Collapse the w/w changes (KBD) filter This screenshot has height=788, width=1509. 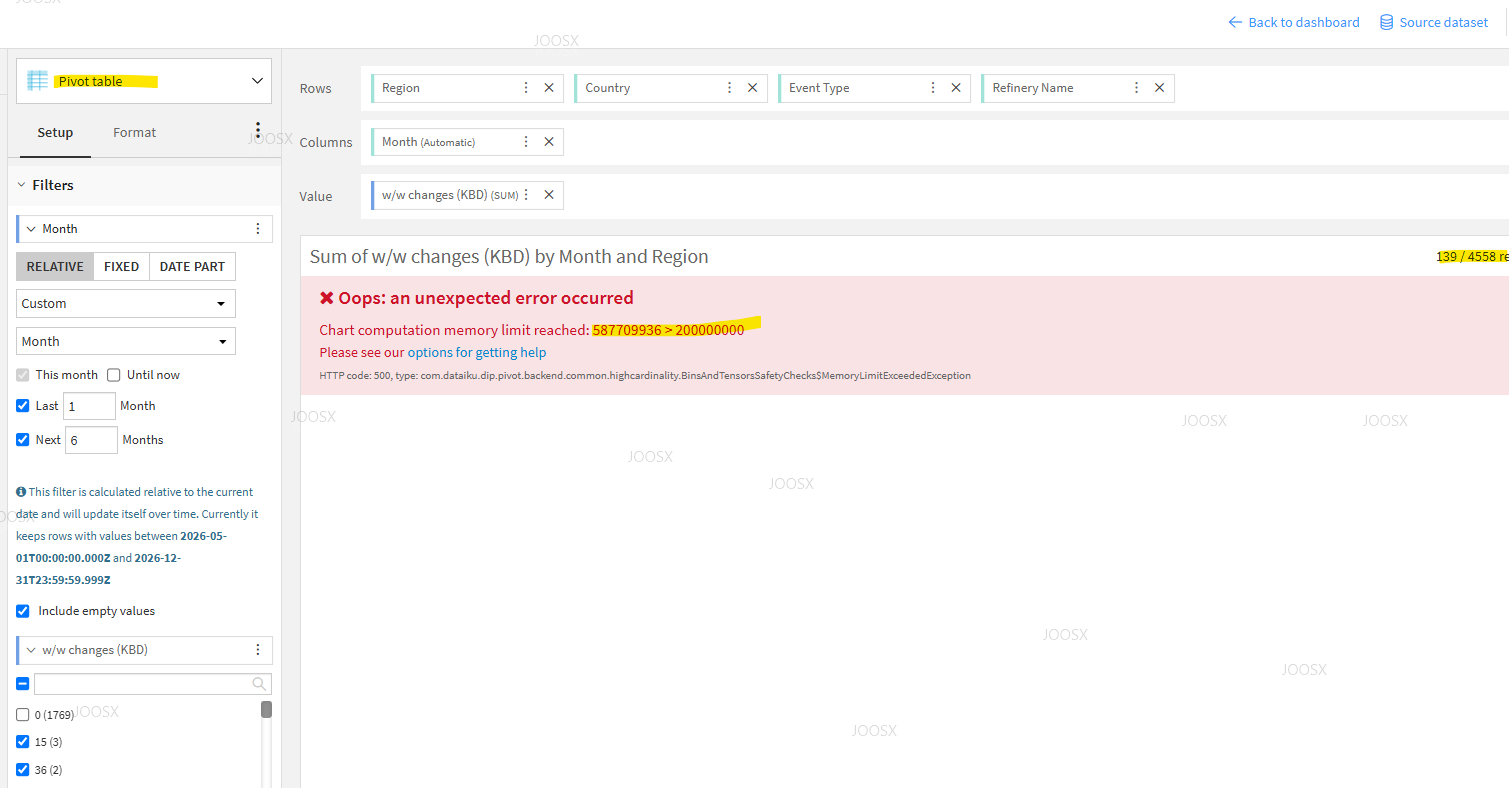tap(31, 650)
